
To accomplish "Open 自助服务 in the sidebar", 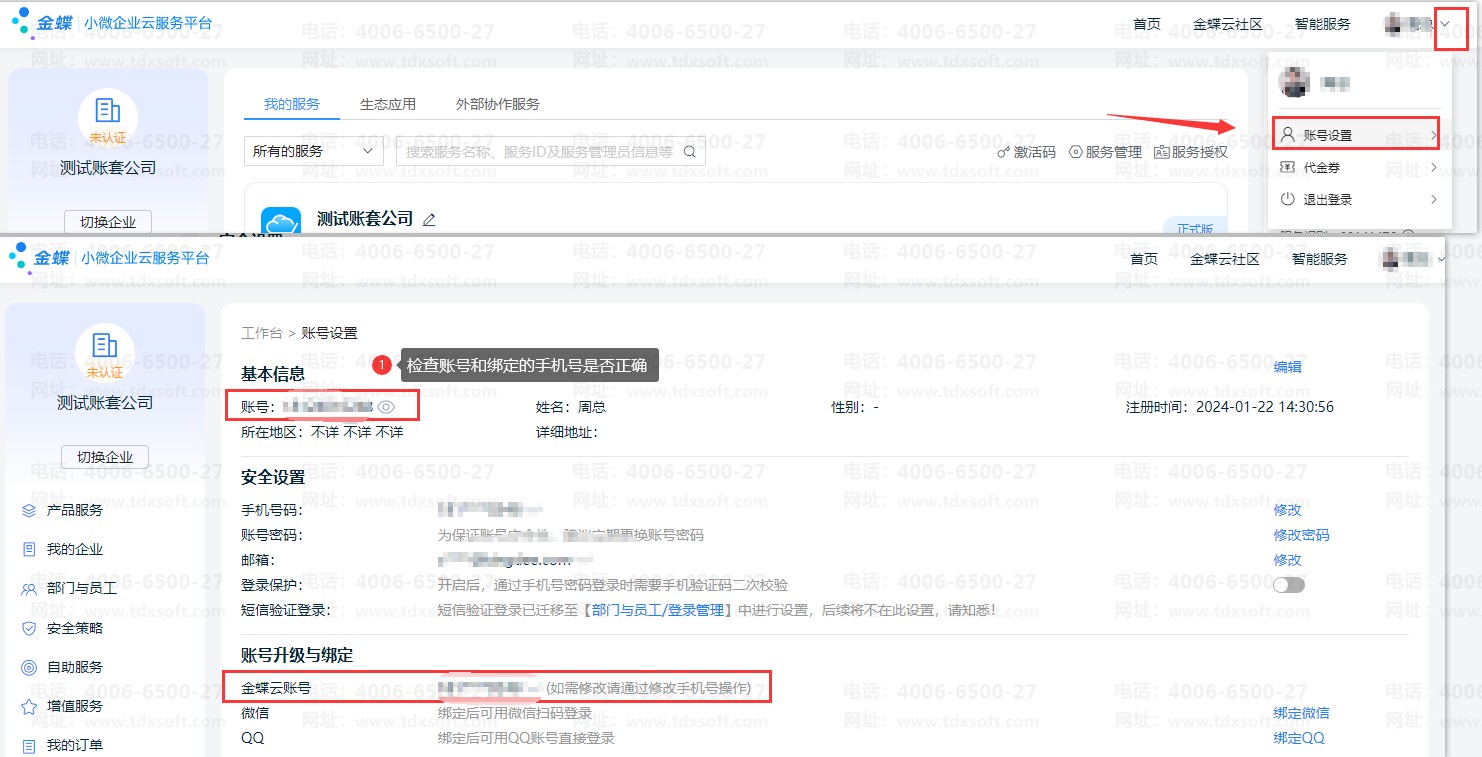I will click(74, 667).
